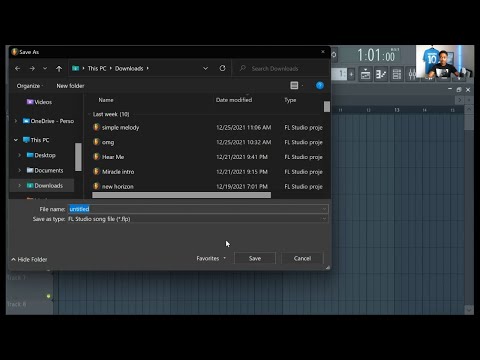Select Downloads in navigation tree
Screen dimensions: 480x360
(x=45, y=185)
